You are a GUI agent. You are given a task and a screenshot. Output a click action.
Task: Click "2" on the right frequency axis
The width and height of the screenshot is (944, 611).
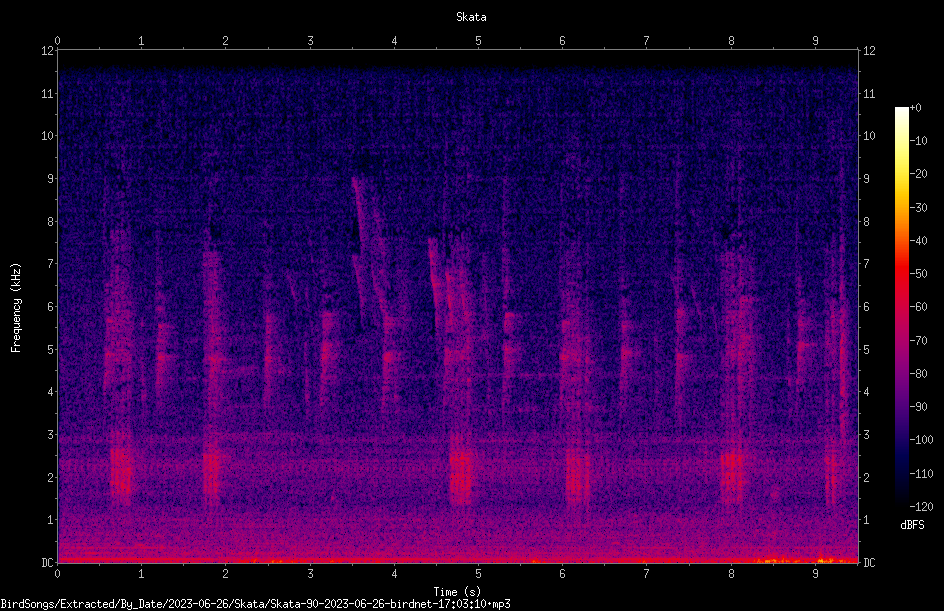click(866, 477)
